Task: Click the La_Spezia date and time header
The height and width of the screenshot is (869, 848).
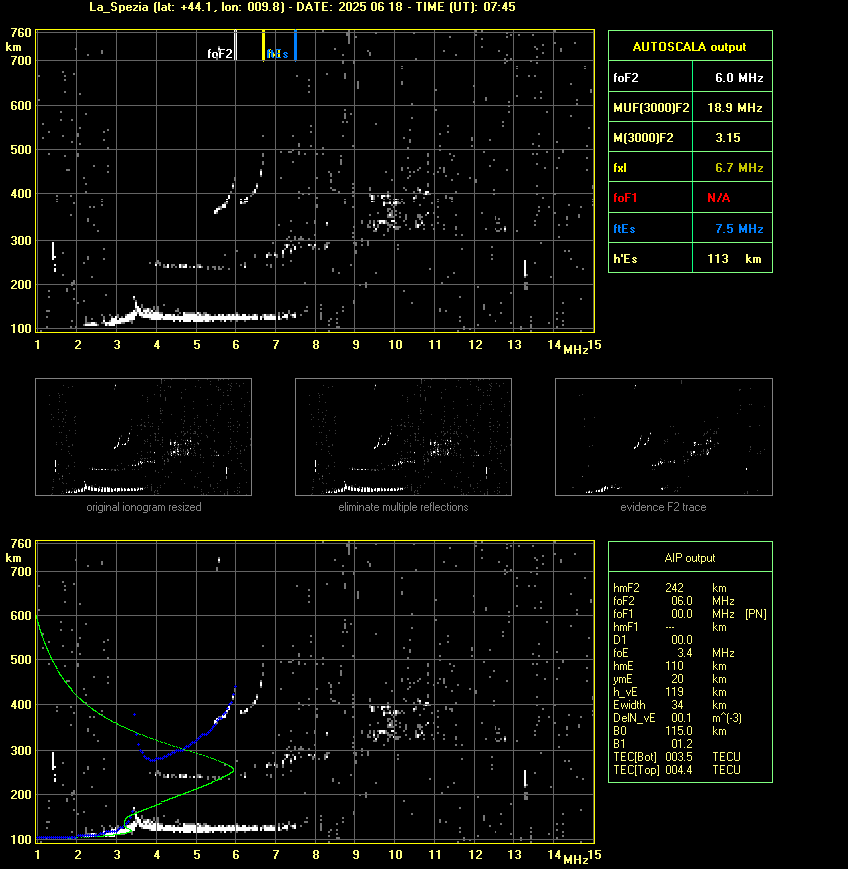Action: 303,7
